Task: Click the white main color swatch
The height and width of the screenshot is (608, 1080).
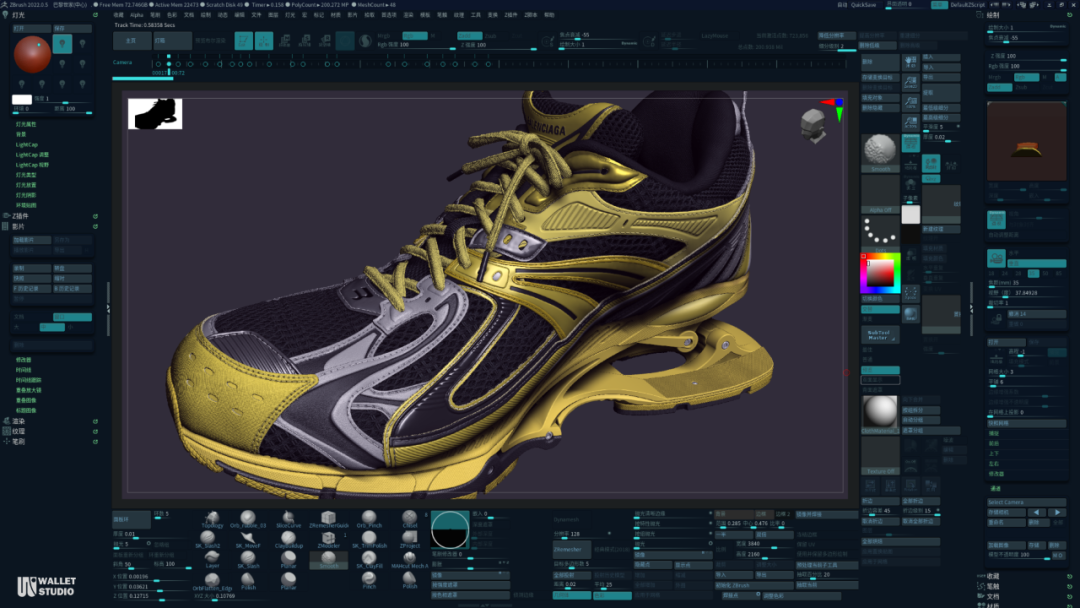Action: click(911, 215)
